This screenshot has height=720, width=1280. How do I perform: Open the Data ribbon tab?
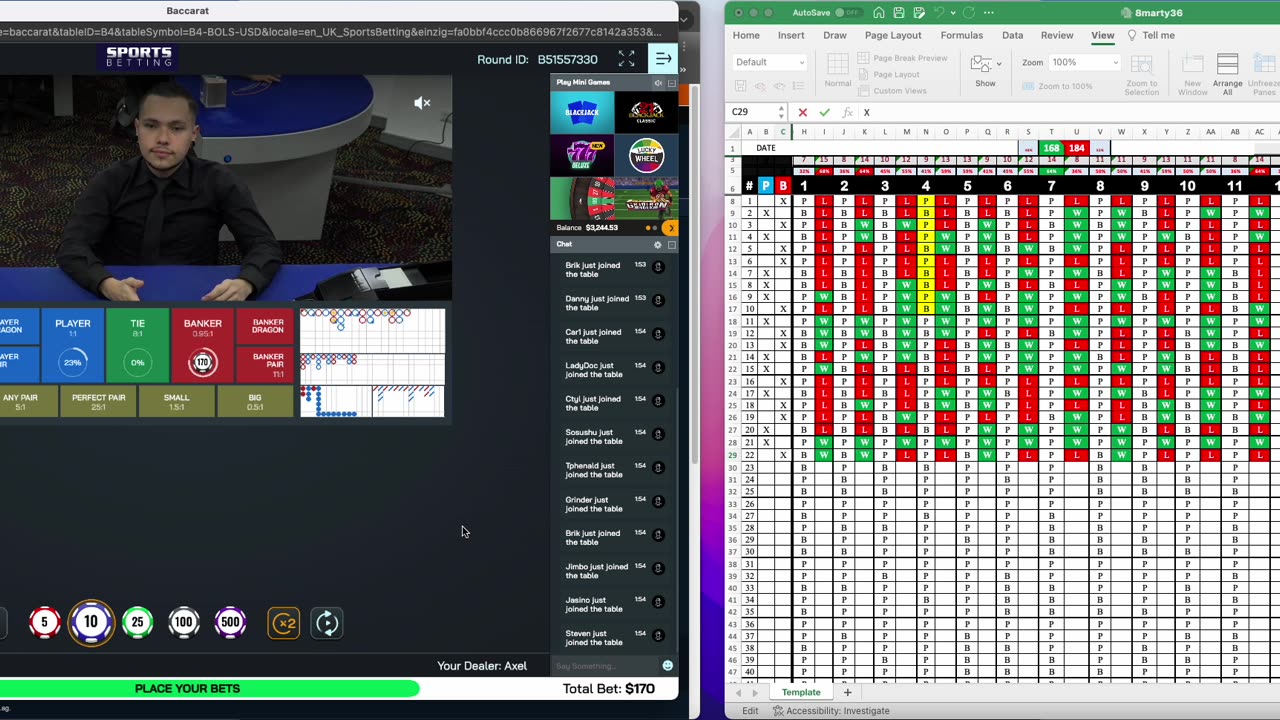1012,35
